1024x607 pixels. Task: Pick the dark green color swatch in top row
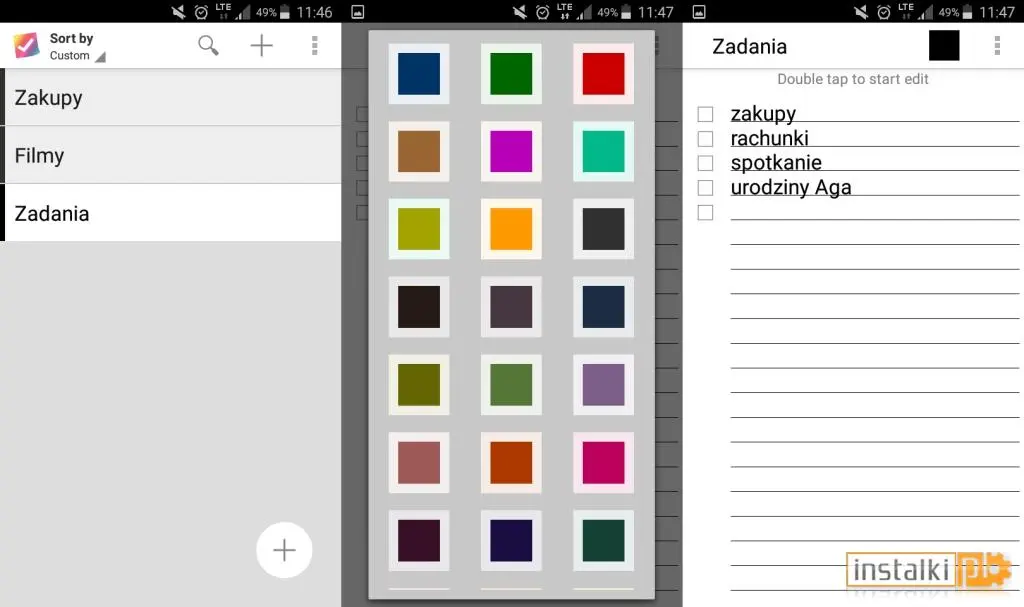511,73
